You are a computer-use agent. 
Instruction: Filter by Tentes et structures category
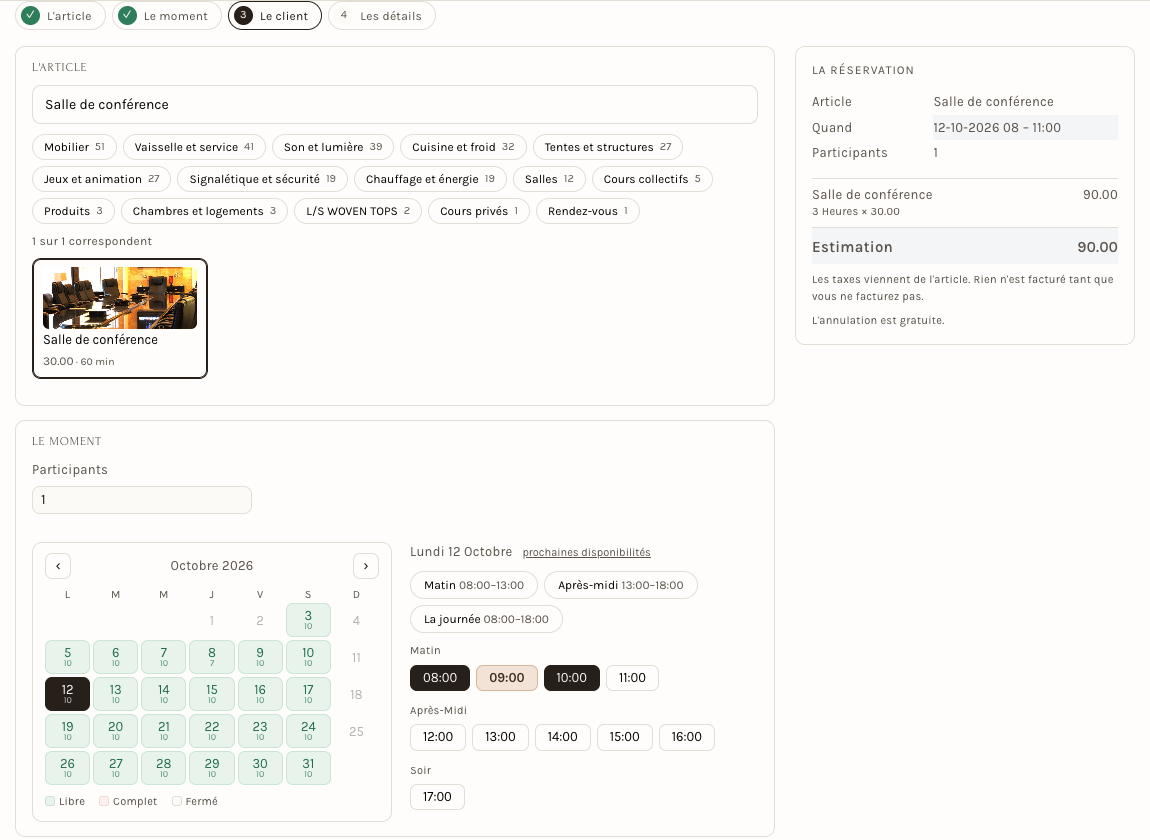[x=607, y=147]
